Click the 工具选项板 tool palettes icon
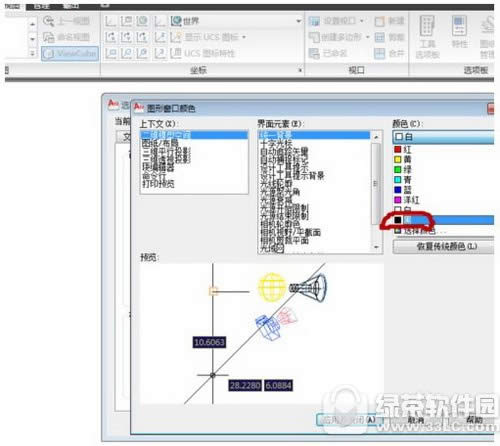The width and height of the screenshot is (500, 446). tap(427, 37)
